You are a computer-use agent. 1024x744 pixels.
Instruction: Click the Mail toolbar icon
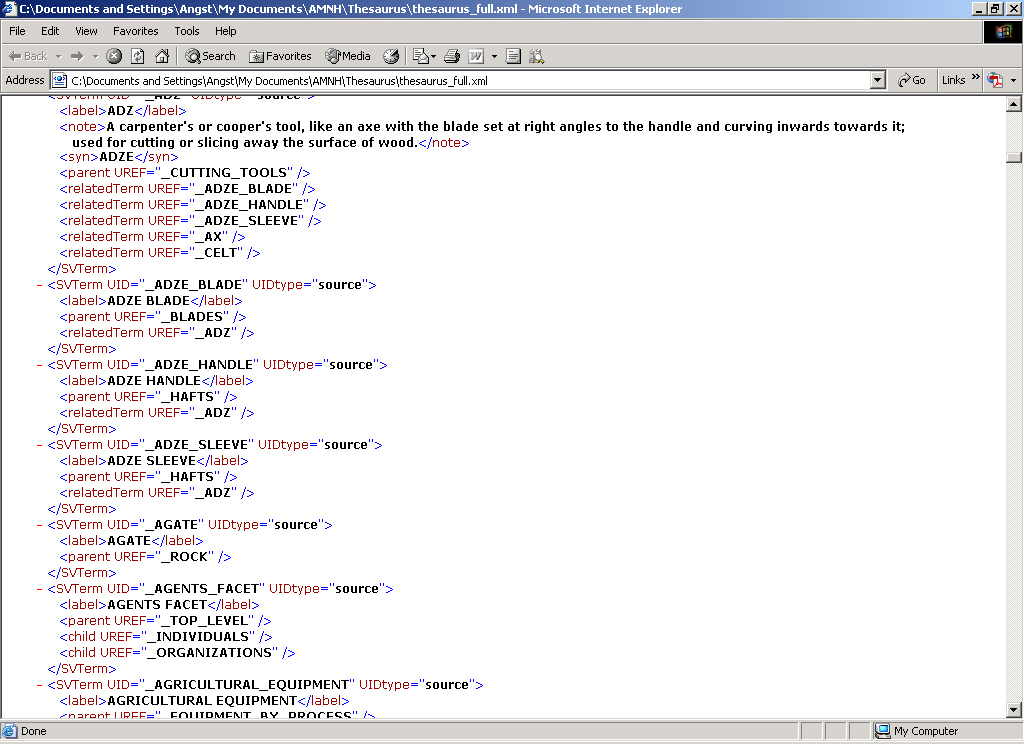pos(423,56)
